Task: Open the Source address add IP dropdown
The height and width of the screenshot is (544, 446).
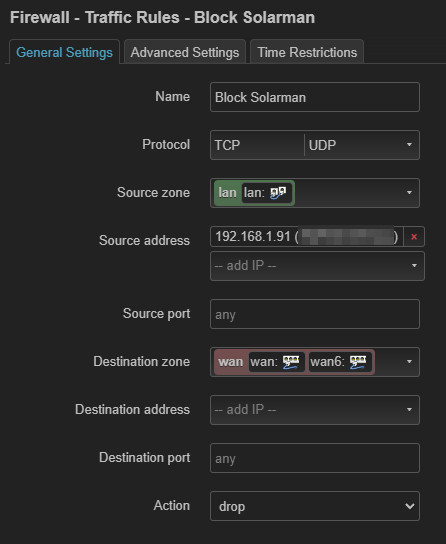Action: [317, 266]
